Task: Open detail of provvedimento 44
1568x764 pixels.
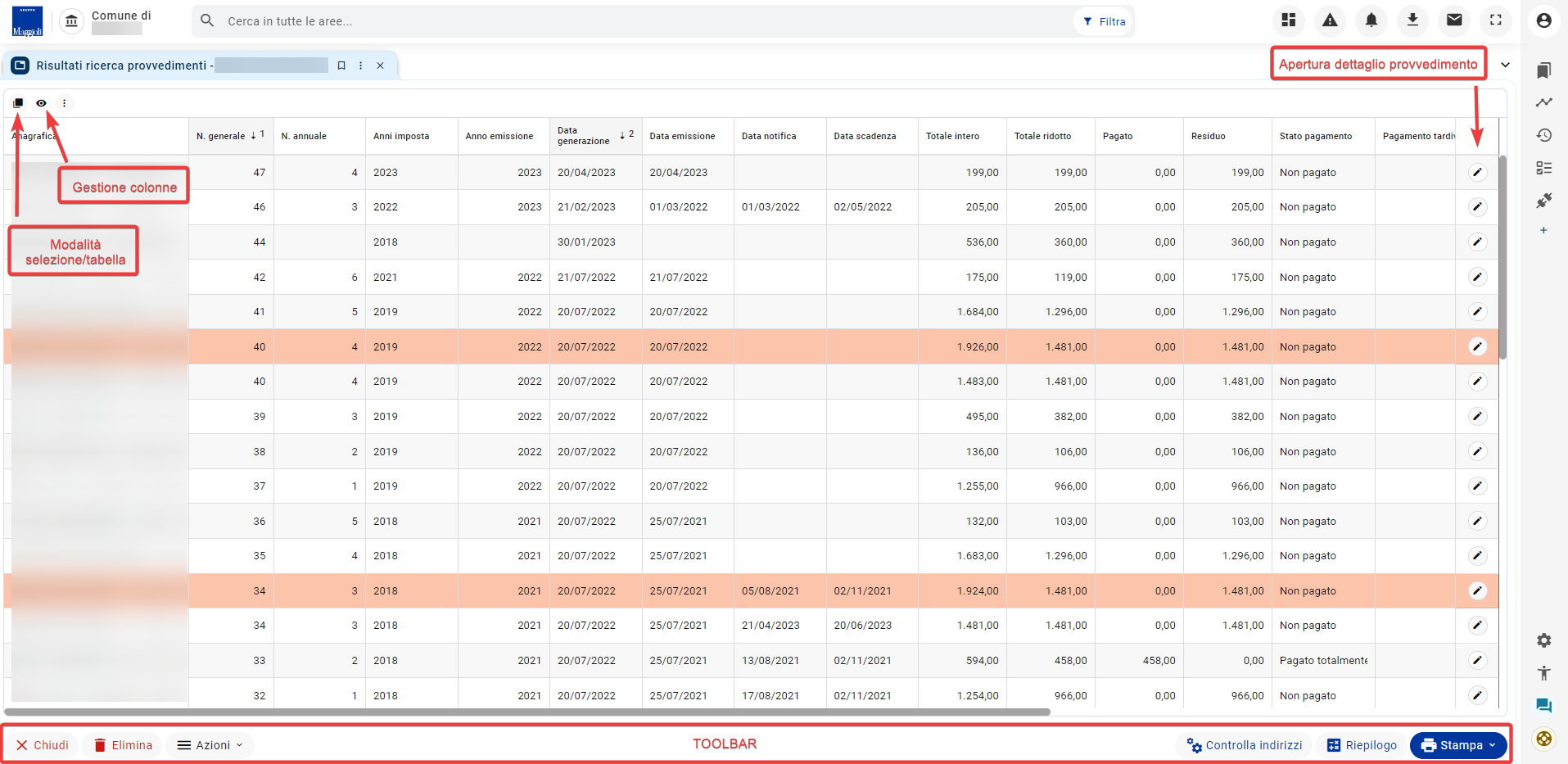Action: (x=1477, y=242)
